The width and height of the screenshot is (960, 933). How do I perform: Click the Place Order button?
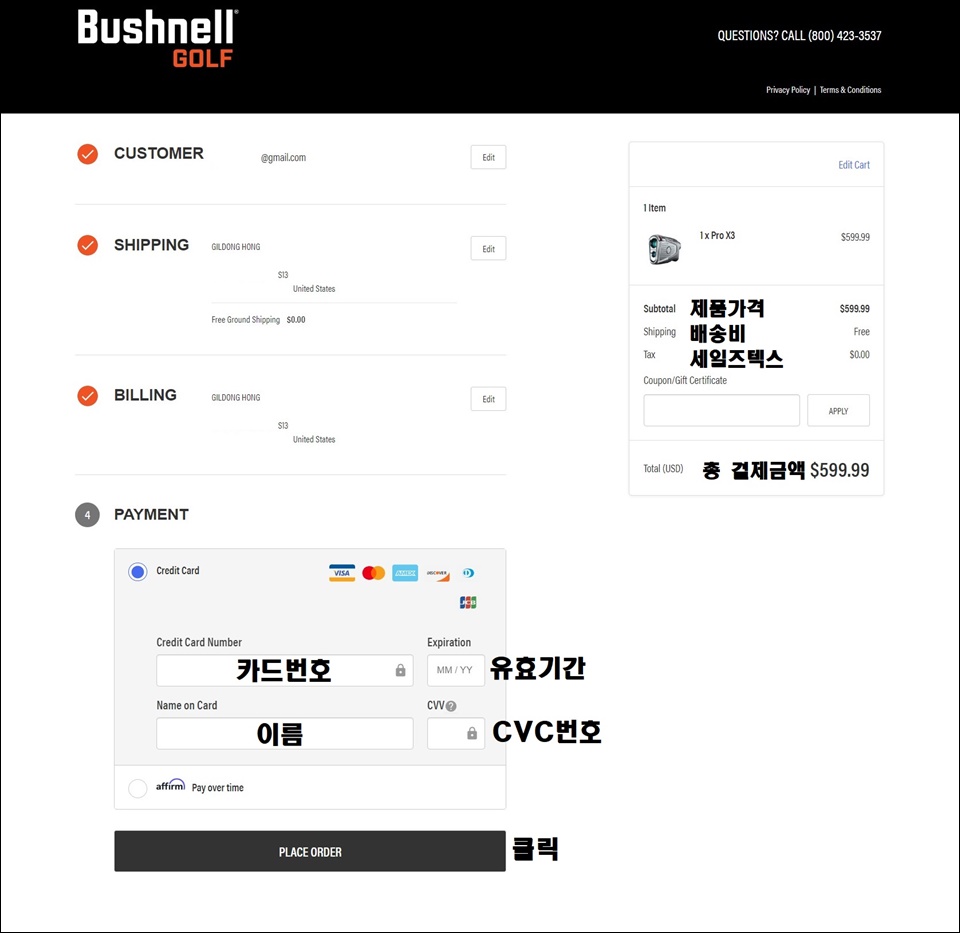pyautogui.click(x=310, y=852)
